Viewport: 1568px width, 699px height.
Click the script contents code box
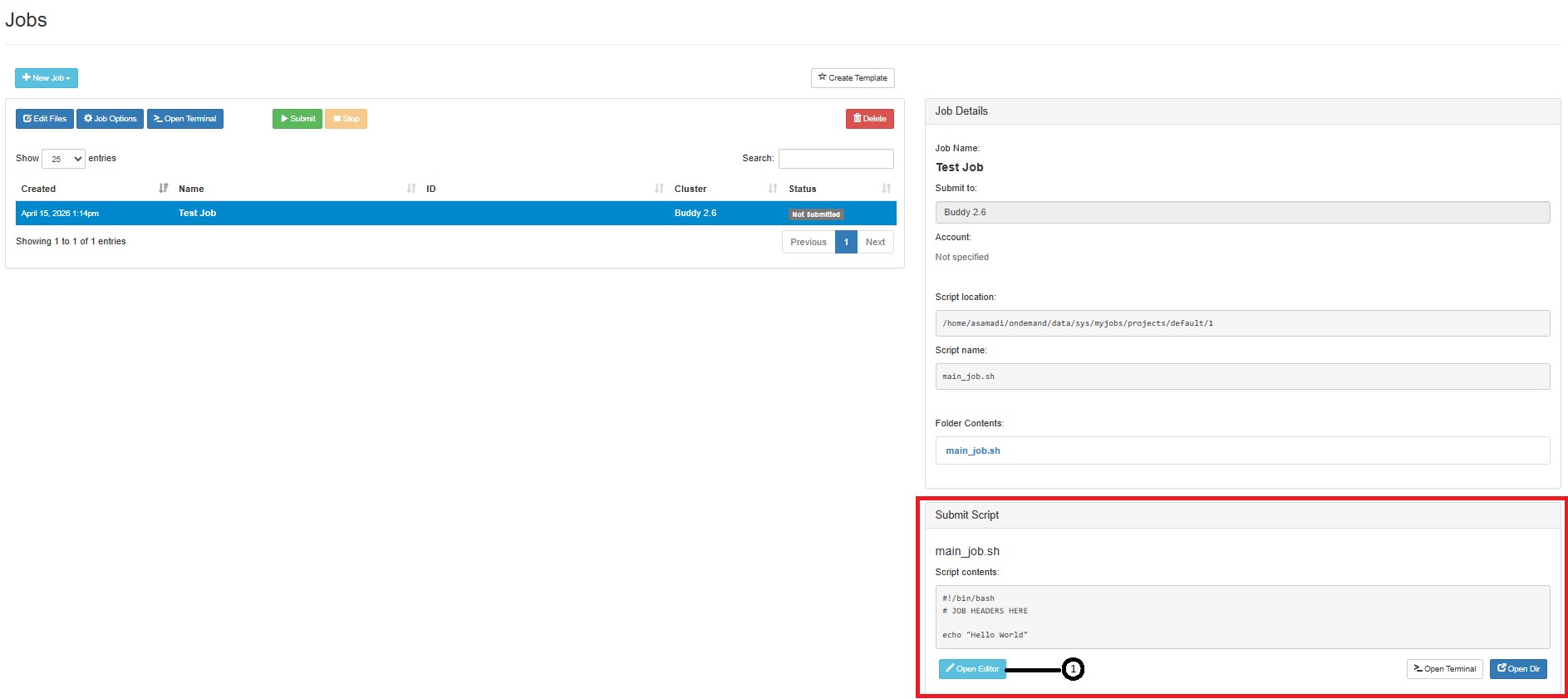tap(1242, 617)
